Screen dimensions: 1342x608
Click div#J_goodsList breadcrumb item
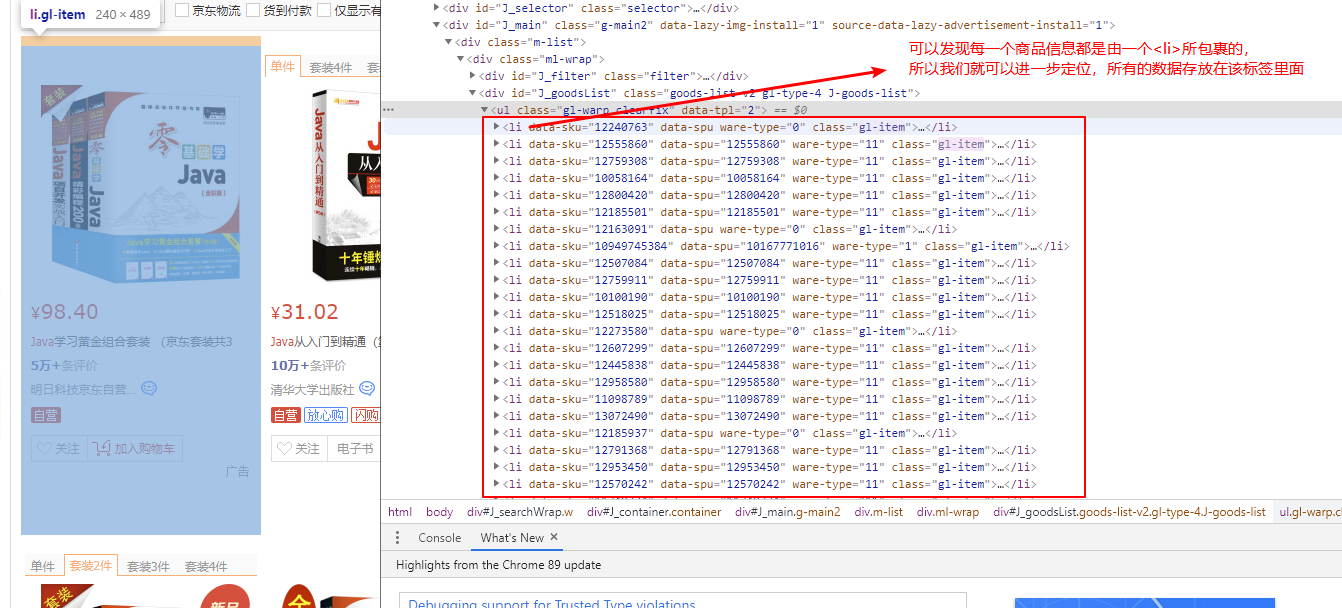click(1129, 512)
